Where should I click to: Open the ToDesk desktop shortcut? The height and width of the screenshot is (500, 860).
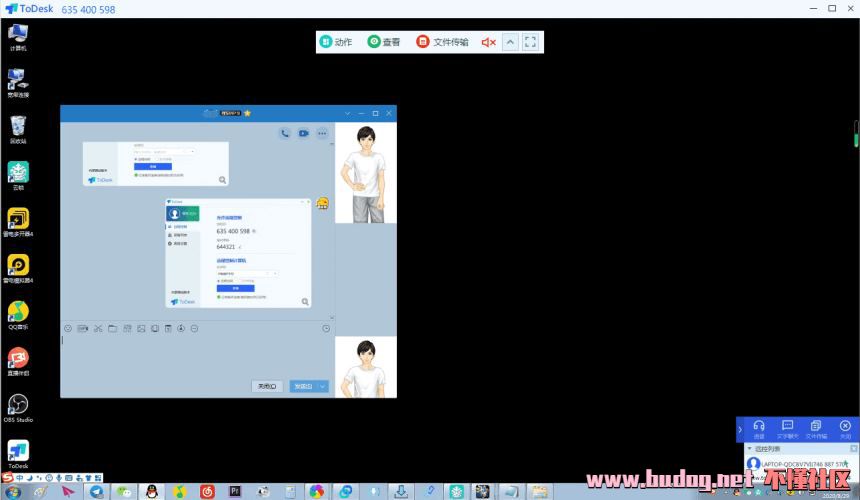point(18,455)
